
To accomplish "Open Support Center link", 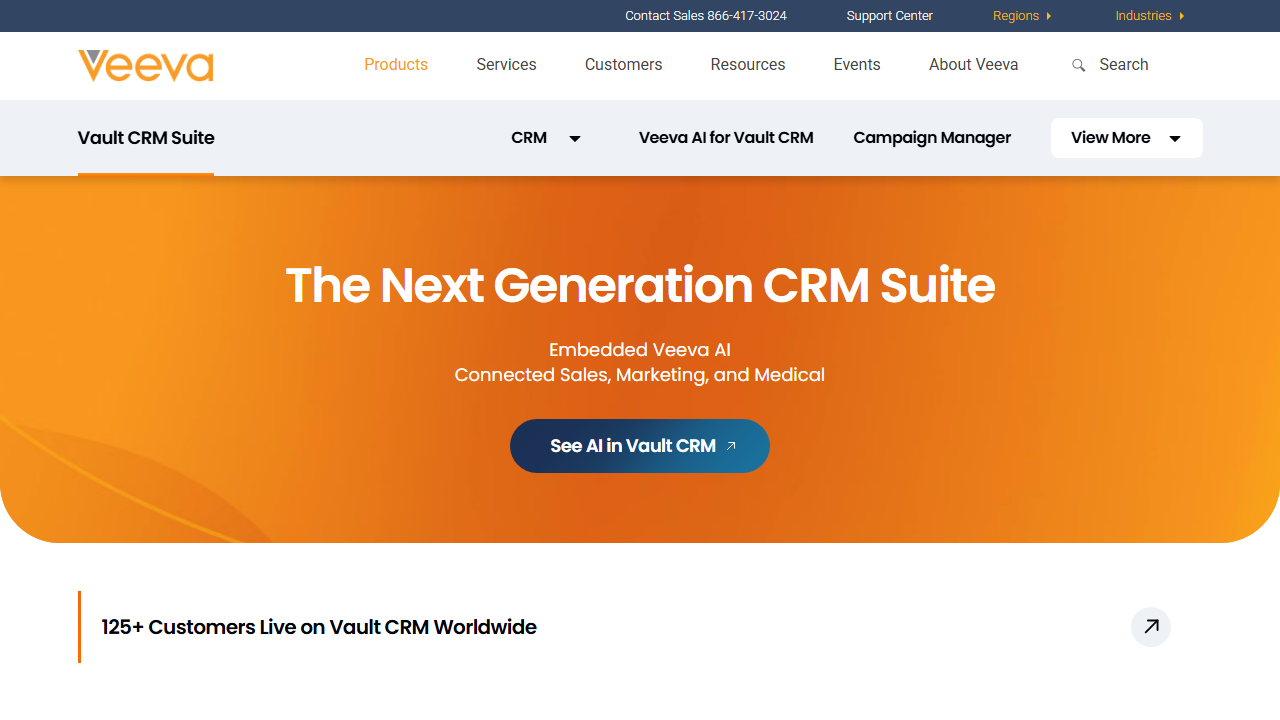I will 889,16.
